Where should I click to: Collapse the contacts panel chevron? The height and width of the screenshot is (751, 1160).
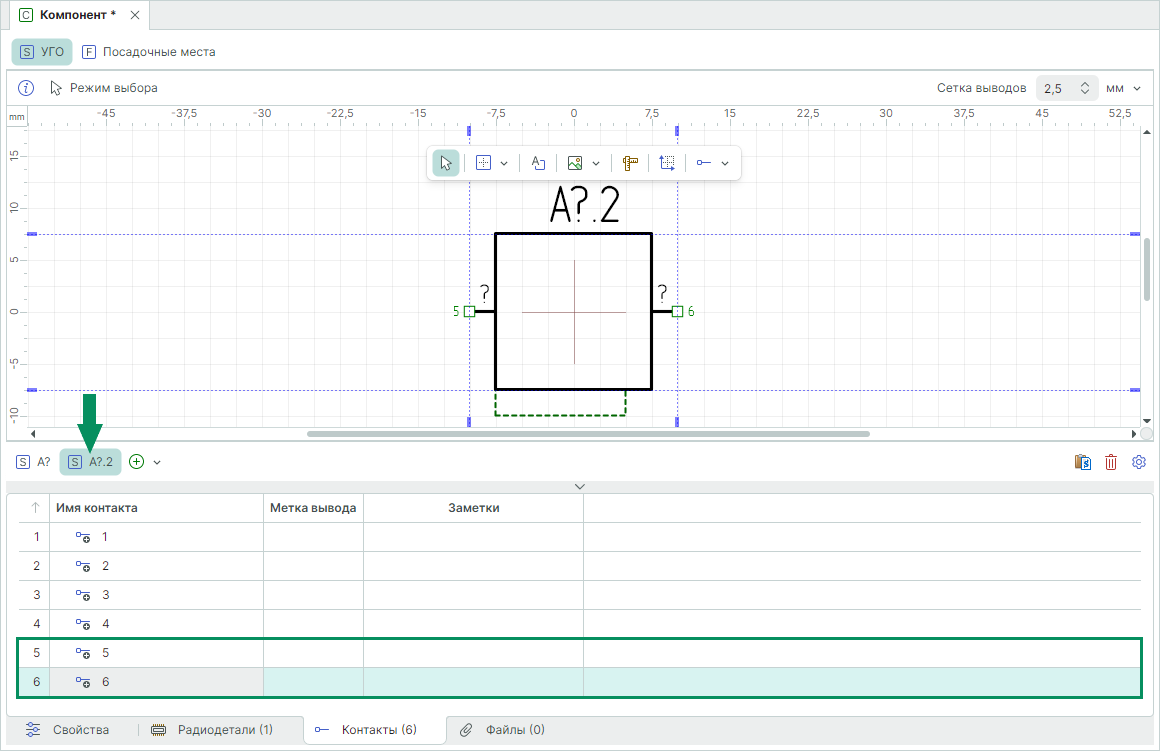[x=580, y=486]
